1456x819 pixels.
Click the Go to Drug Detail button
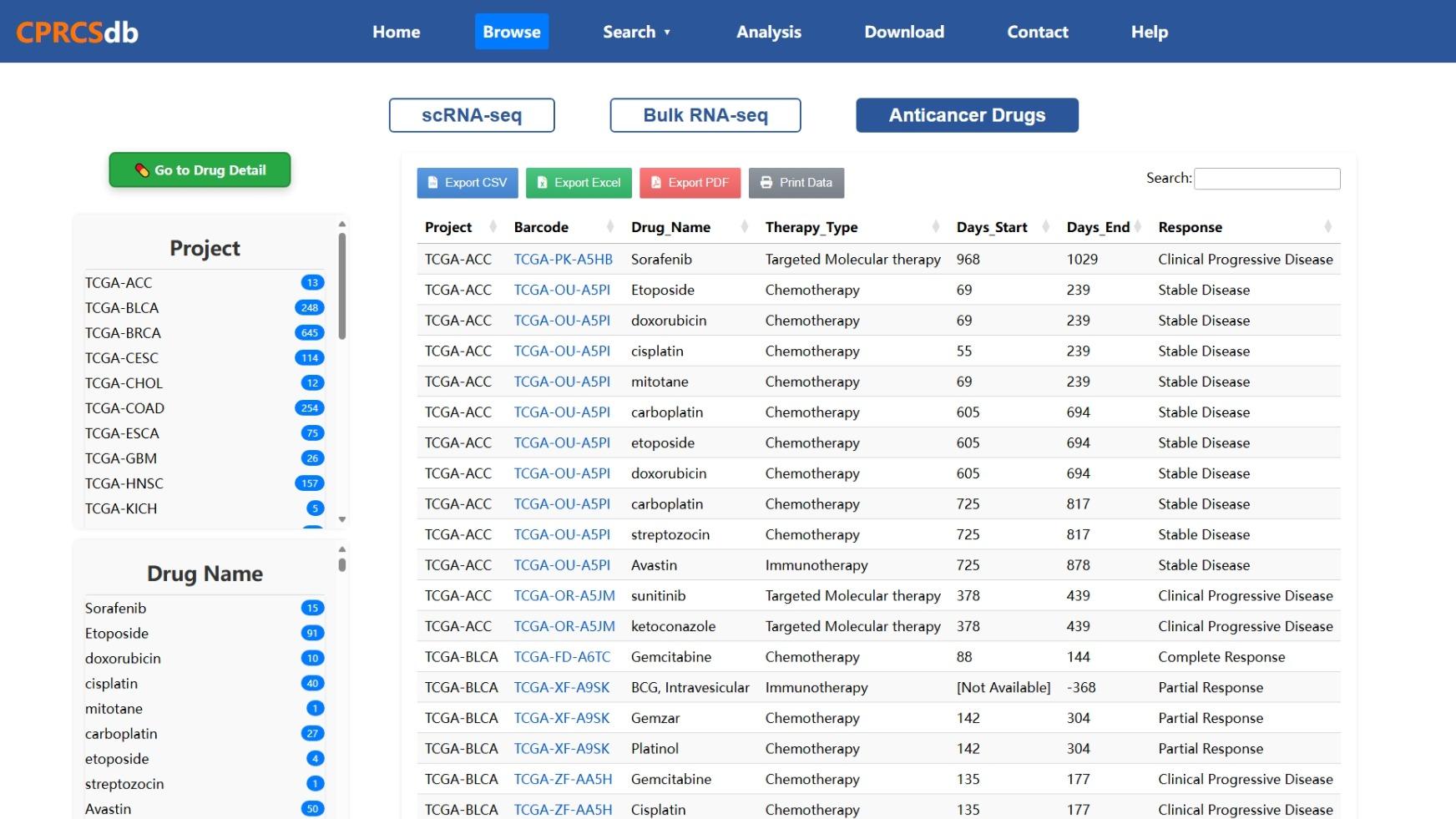(200, 169)
